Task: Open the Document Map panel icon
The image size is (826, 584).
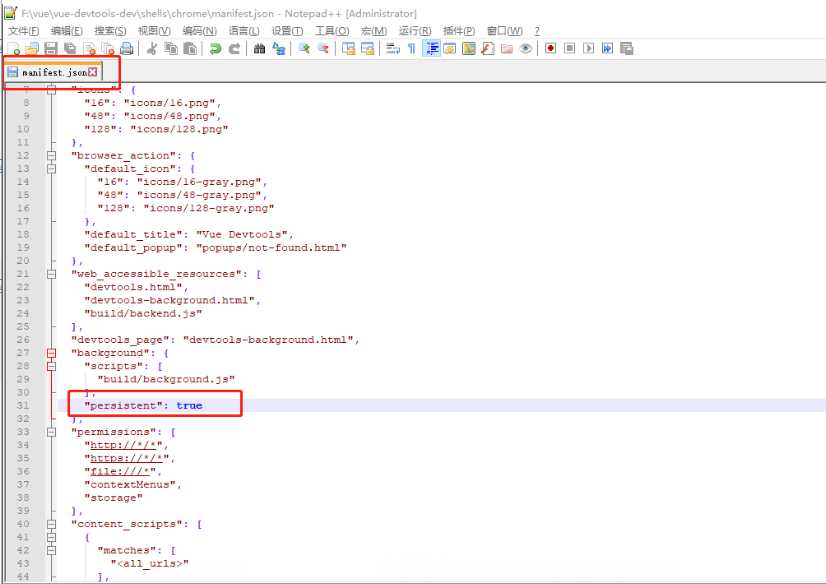Action: 468,49
